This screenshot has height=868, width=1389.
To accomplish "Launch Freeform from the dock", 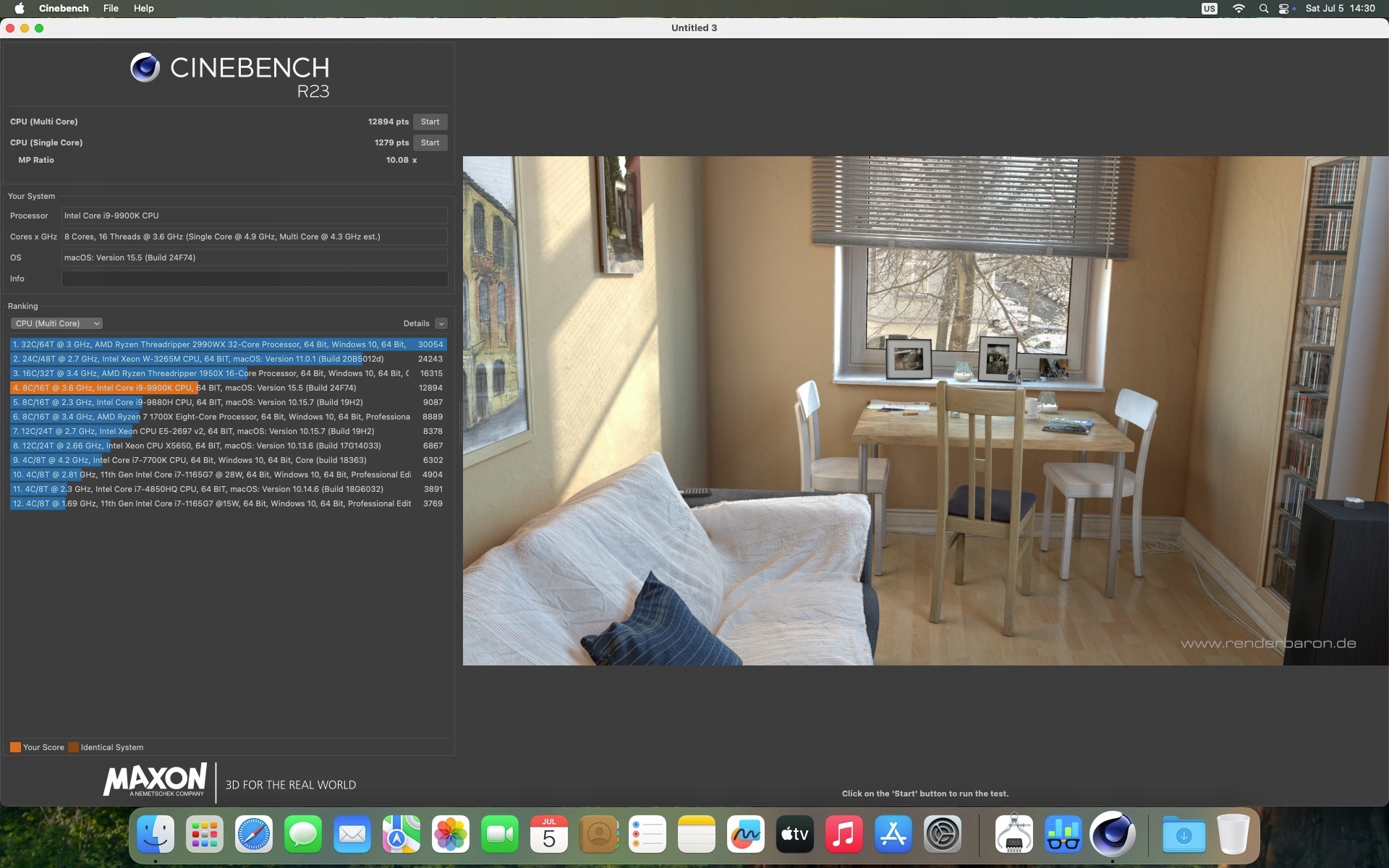I will tap(746, 834).
